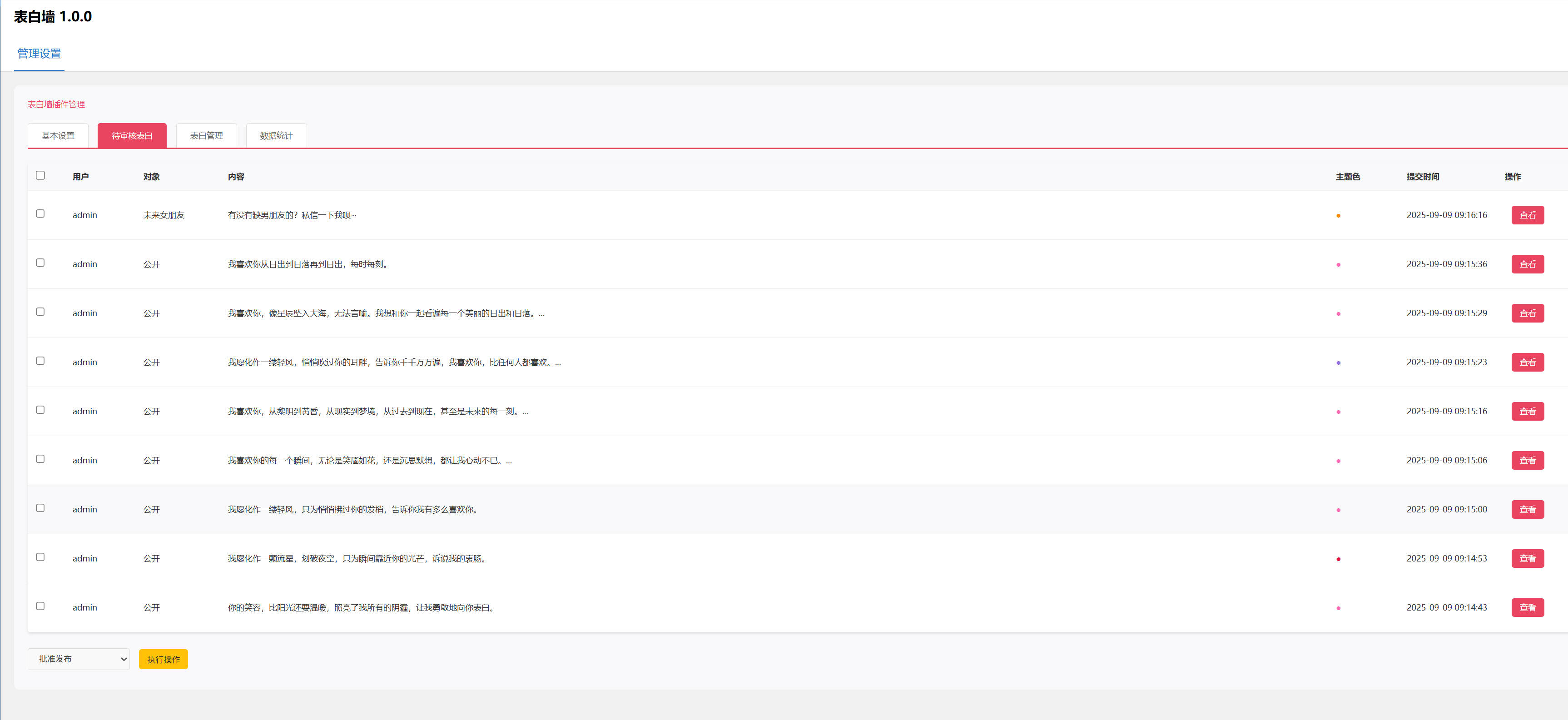Select the 09:15:16 row checkbox
1568x720 pixels.
coord(40,410)
